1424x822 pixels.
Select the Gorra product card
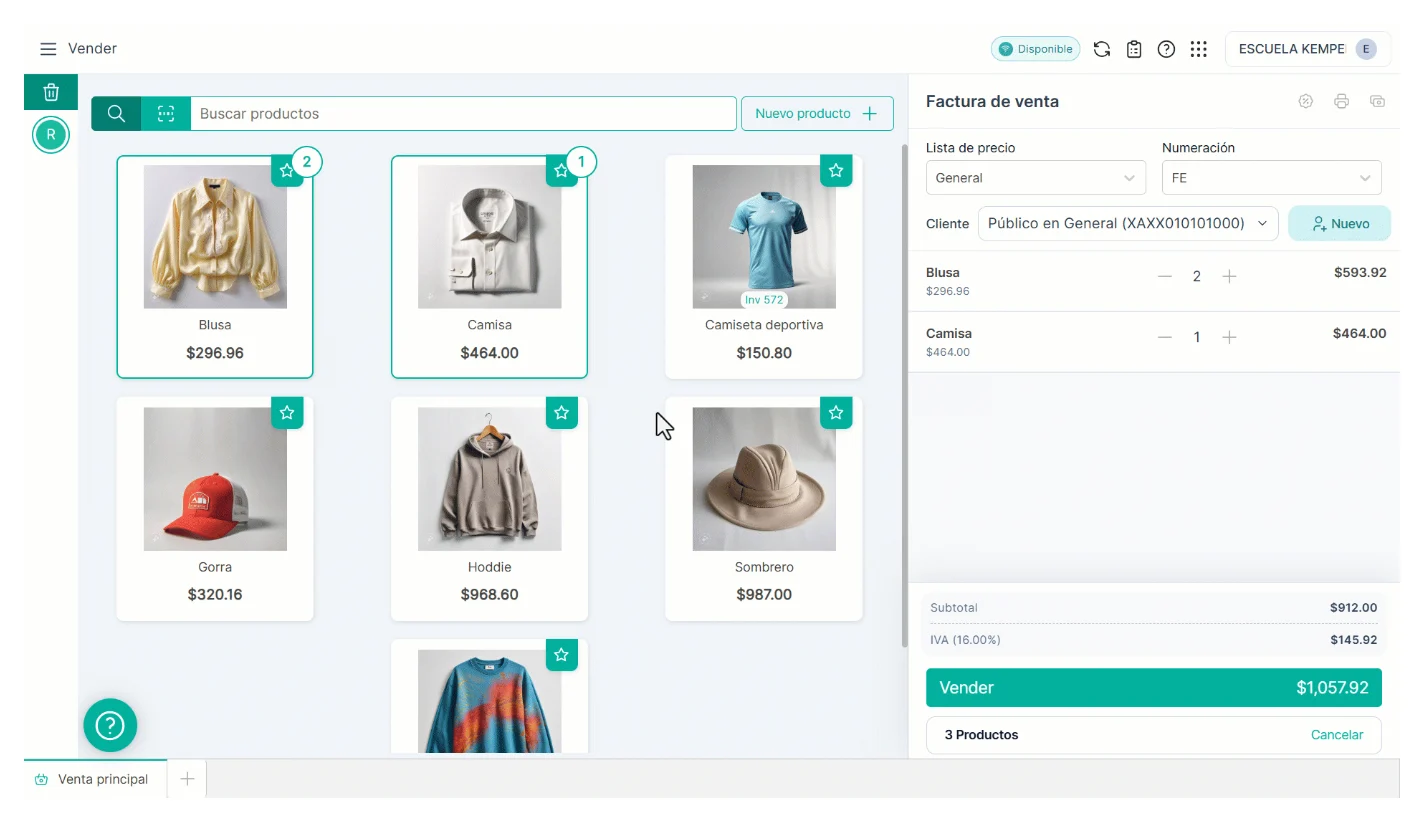coord(215,509)
